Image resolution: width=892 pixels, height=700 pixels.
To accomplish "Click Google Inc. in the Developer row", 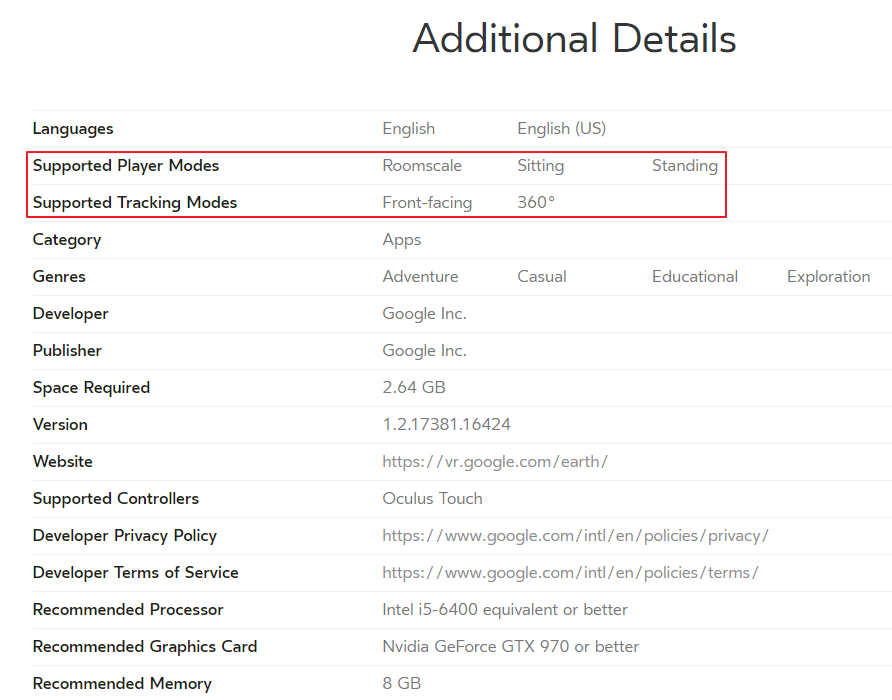I will [424, 314].
